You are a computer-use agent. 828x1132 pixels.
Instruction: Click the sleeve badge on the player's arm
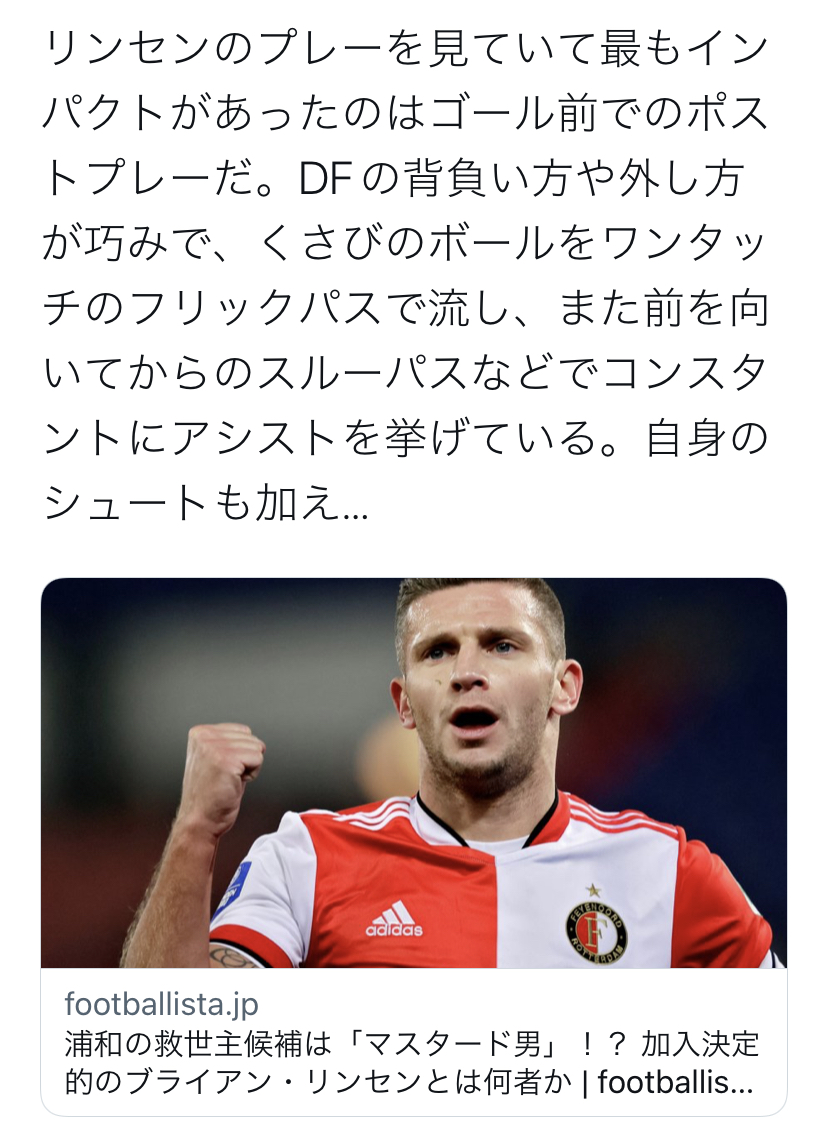click(x=239, y=889)
